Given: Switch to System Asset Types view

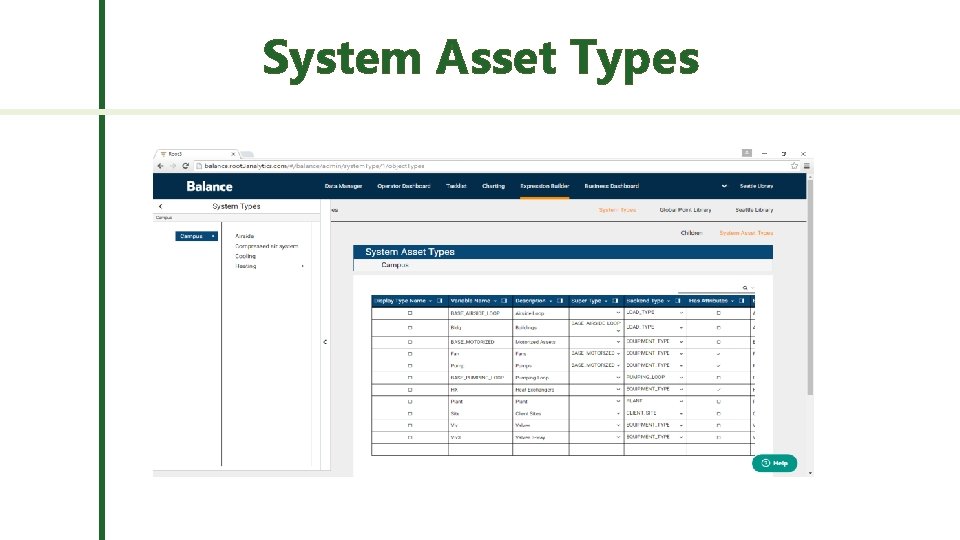Looking at the screenshot, I should point(746,233).
